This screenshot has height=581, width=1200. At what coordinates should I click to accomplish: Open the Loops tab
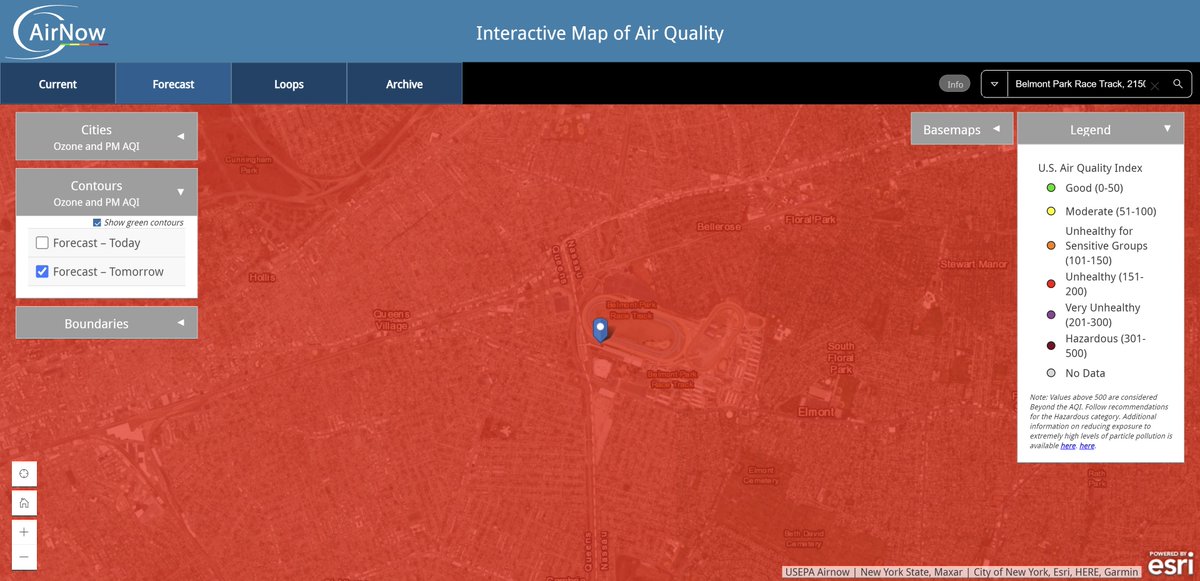pyautogui.click(x=288, y=84)
